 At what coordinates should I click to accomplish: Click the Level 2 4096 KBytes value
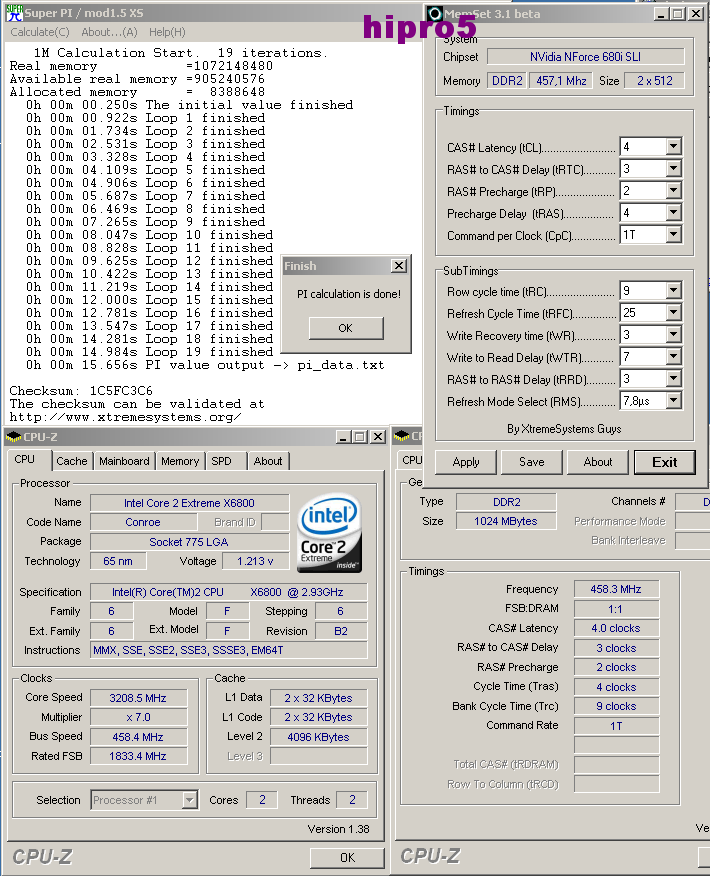(318, 737)
